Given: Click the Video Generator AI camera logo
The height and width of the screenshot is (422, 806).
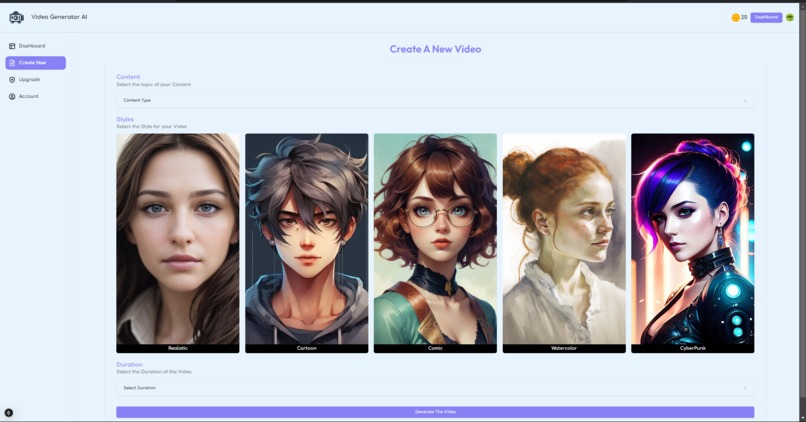Looking at the screenshot, I should [x=16, y=17].
